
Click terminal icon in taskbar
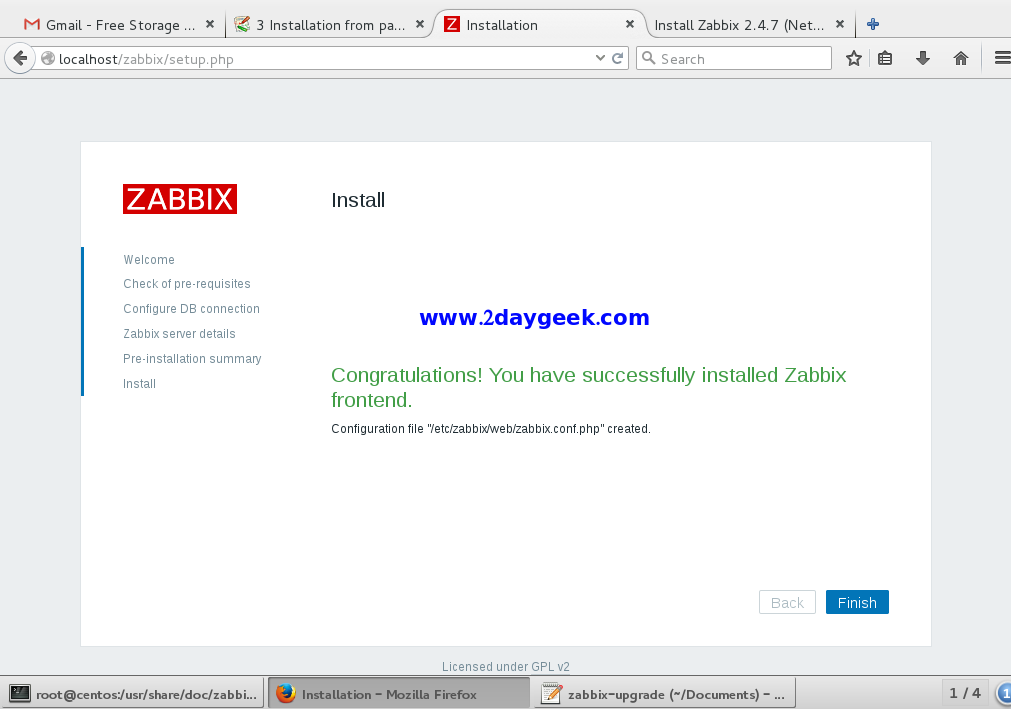click(x=20, y=694)
